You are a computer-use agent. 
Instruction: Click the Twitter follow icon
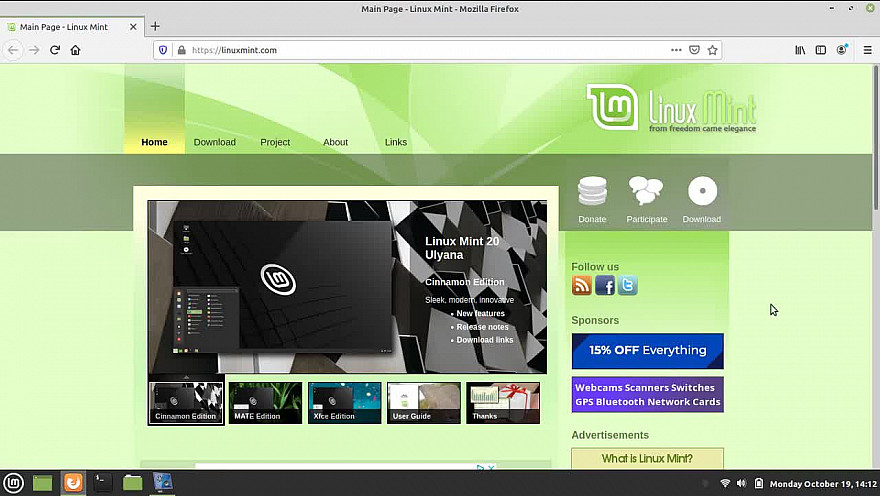[x=627, y=286]
